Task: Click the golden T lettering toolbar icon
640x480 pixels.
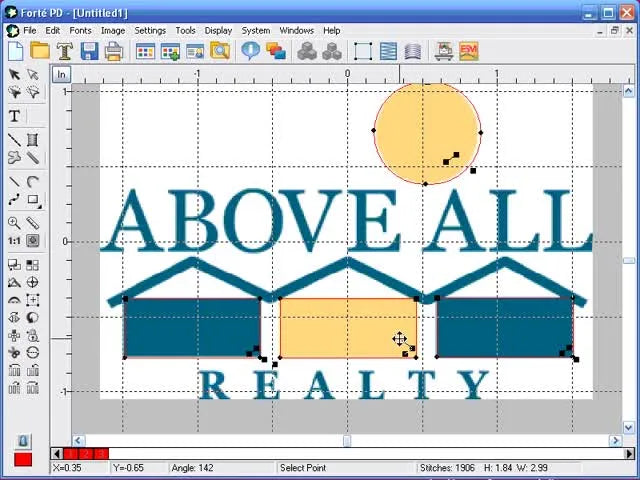Action: [64, 51]
